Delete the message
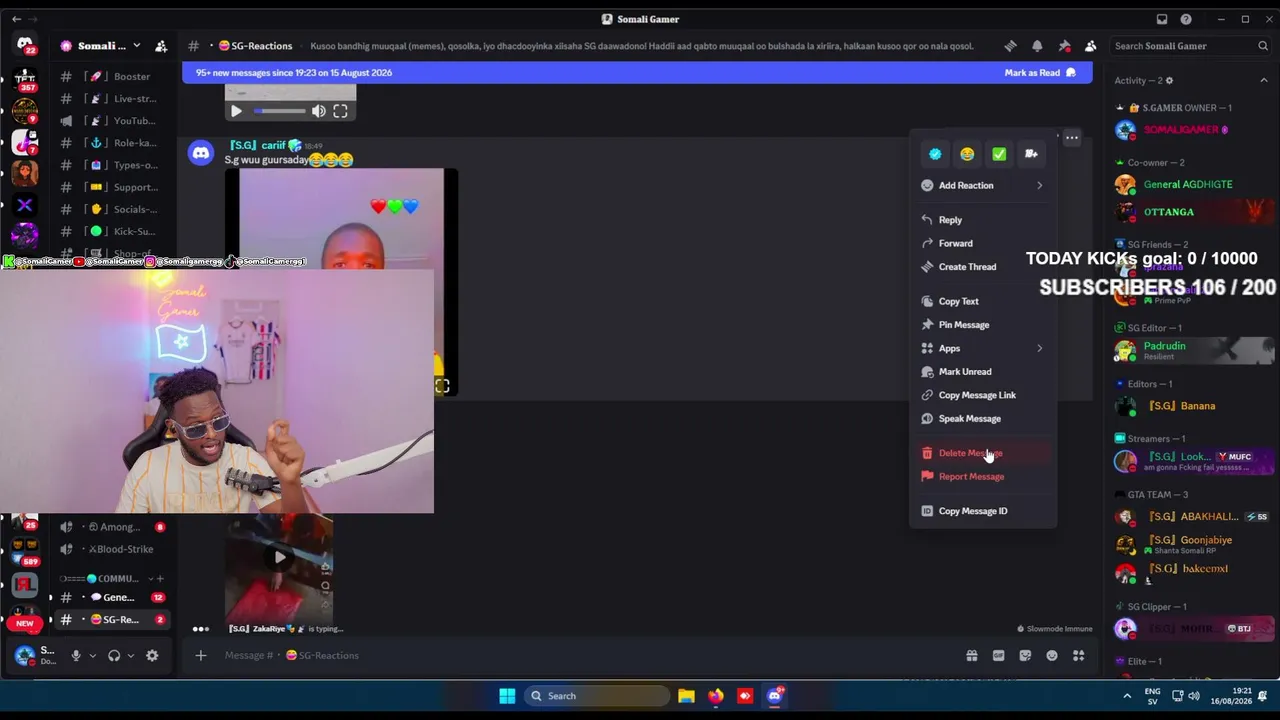 click(x=983, y=453)
